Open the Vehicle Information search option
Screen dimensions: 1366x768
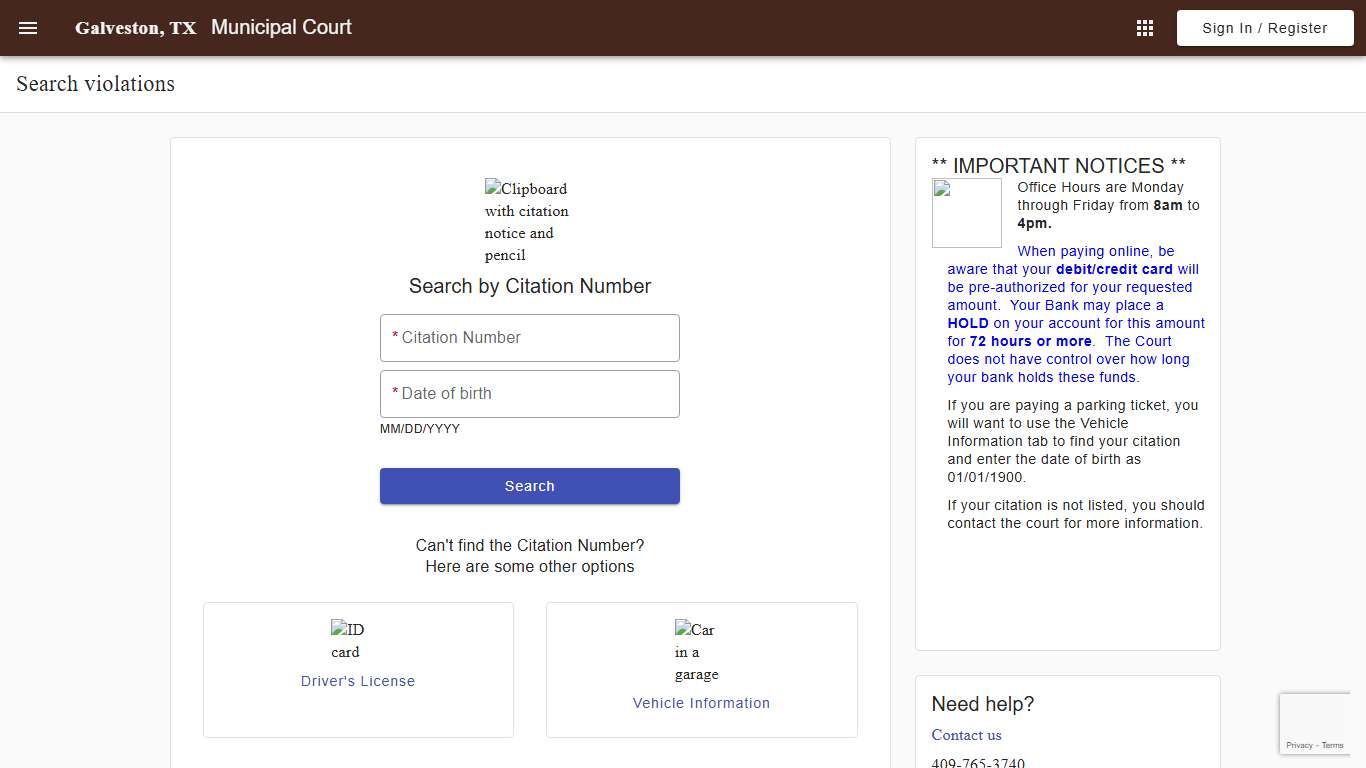pyautogui.click(x=701, y=703)
